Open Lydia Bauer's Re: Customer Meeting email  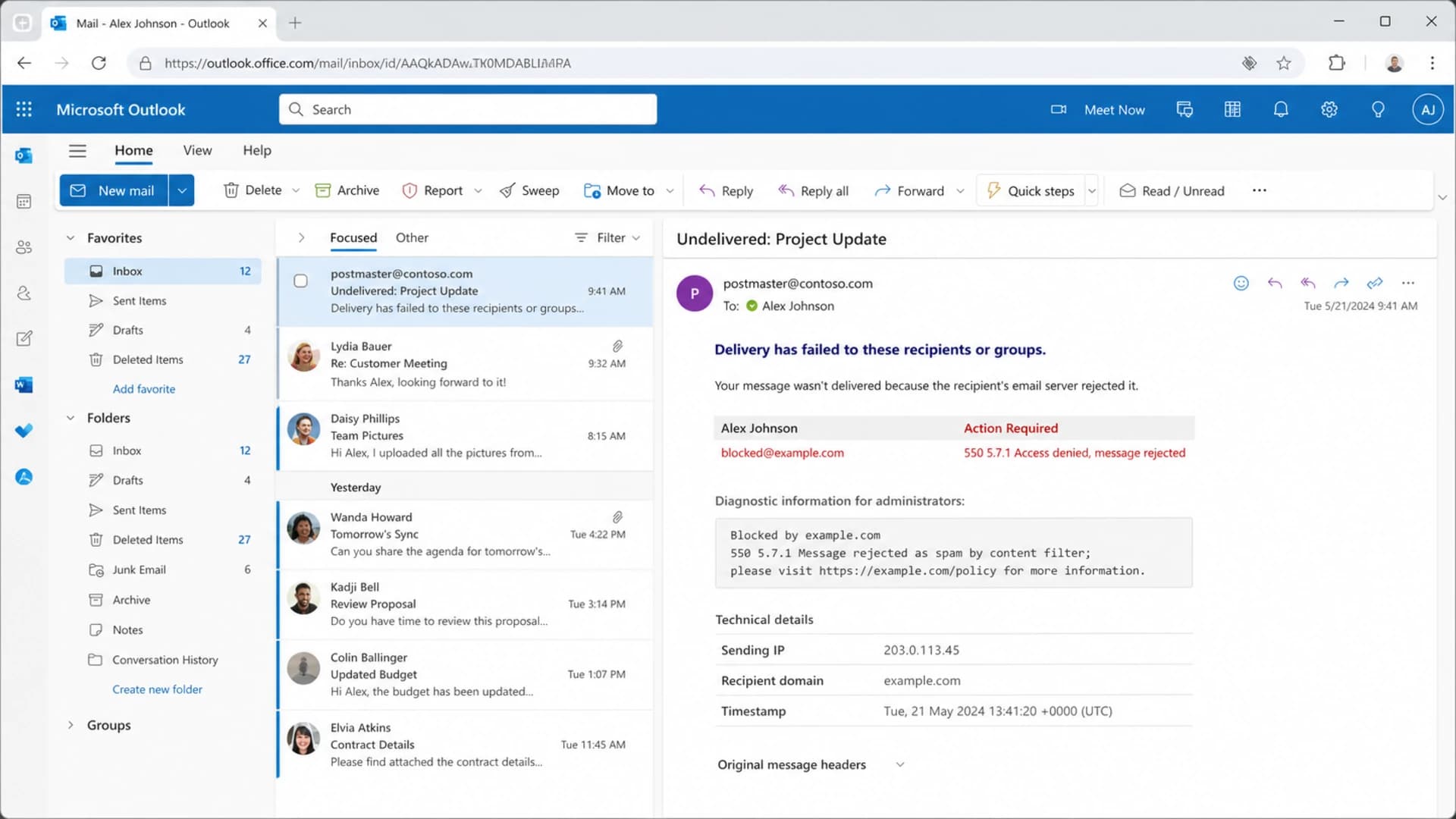[466, 364]
